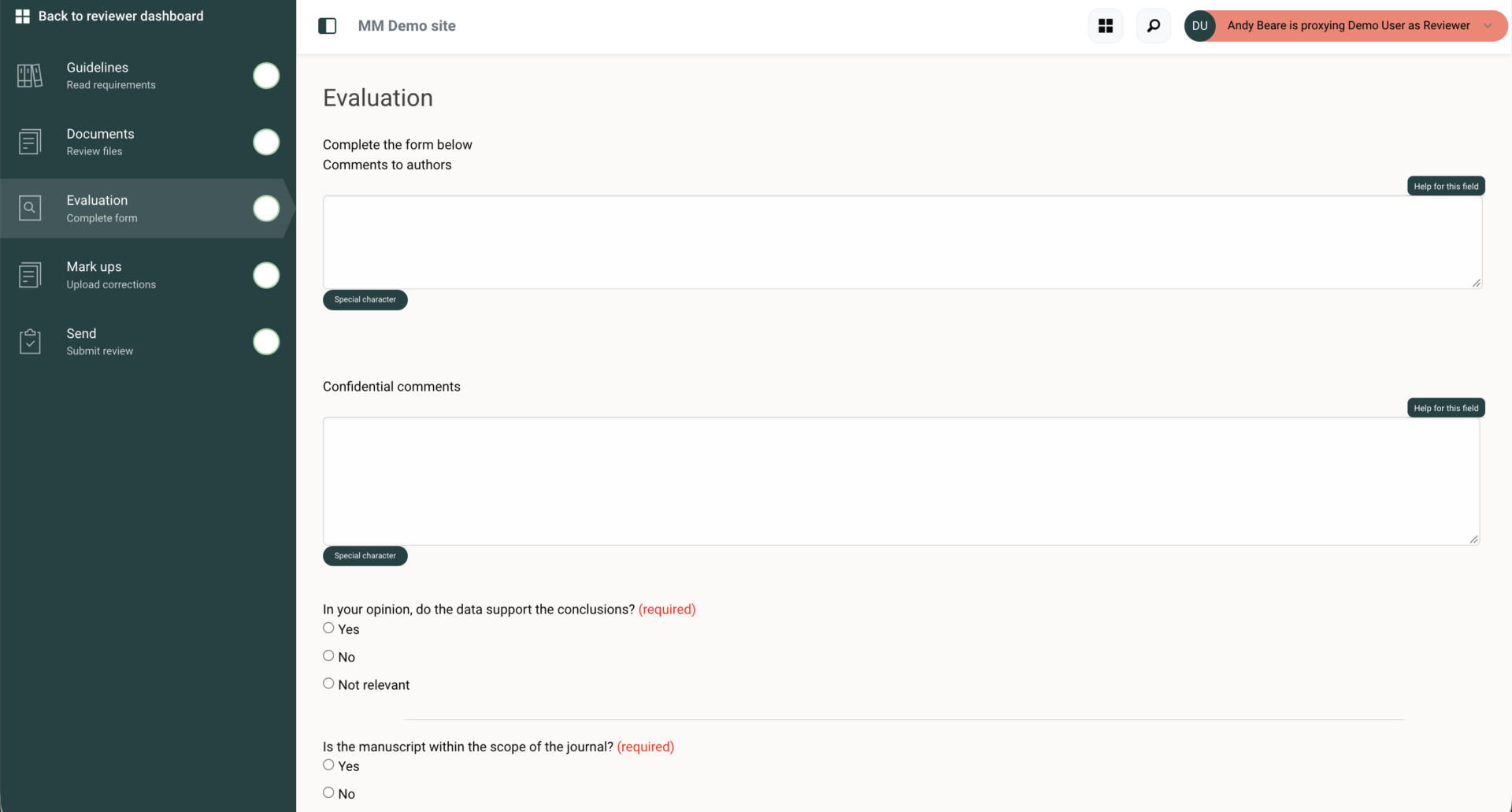Click the Send clipboard icon

30,341
